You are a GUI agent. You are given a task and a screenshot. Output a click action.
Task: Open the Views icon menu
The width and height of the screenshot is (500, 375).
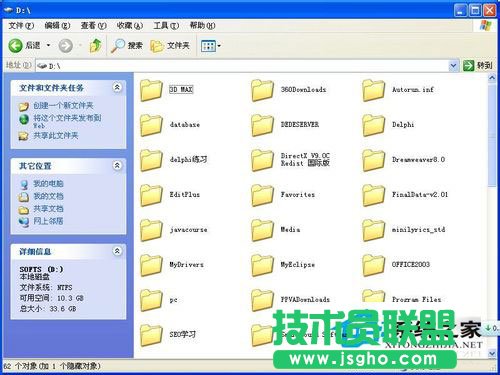click(x=211, y=46)
